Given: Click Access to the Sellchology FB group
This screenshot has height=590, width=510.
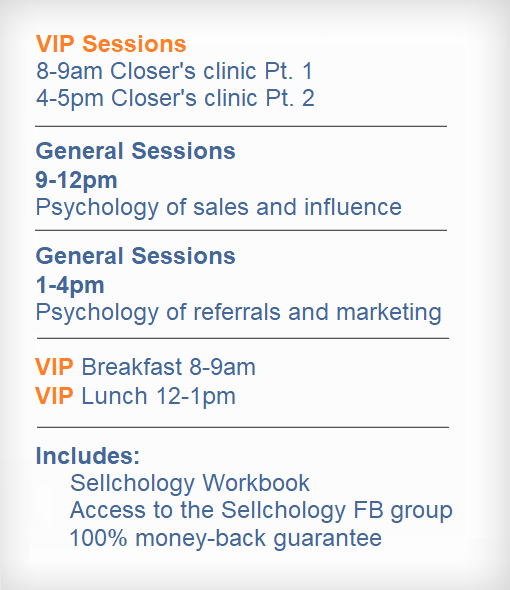Looking at the screenshot, I should coord(261,511).
